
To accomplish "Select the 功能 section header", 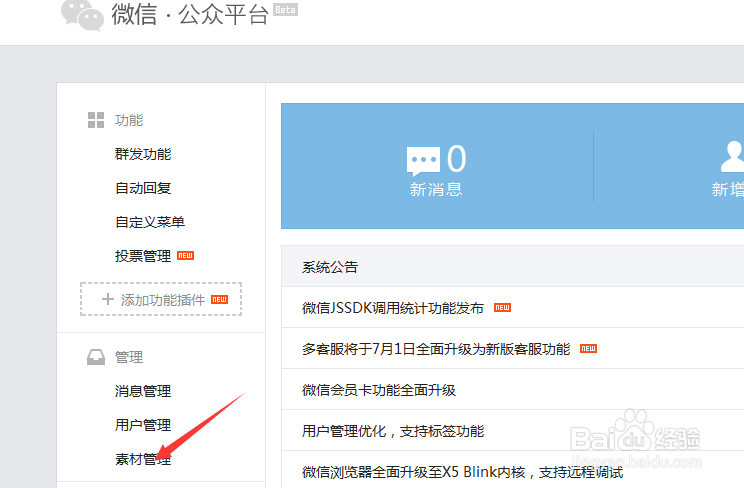I will (129, 120).
